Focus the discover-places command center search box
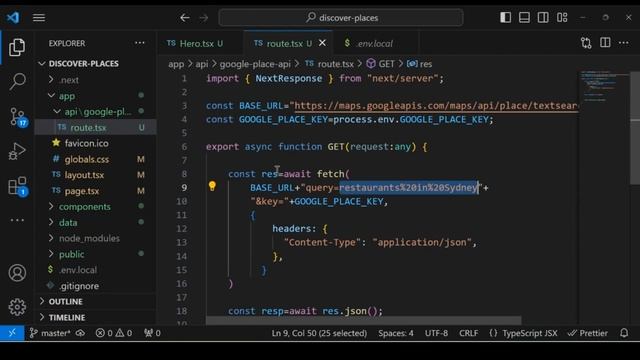Viewport: 640px width, 360px height. tap(341, 18)
